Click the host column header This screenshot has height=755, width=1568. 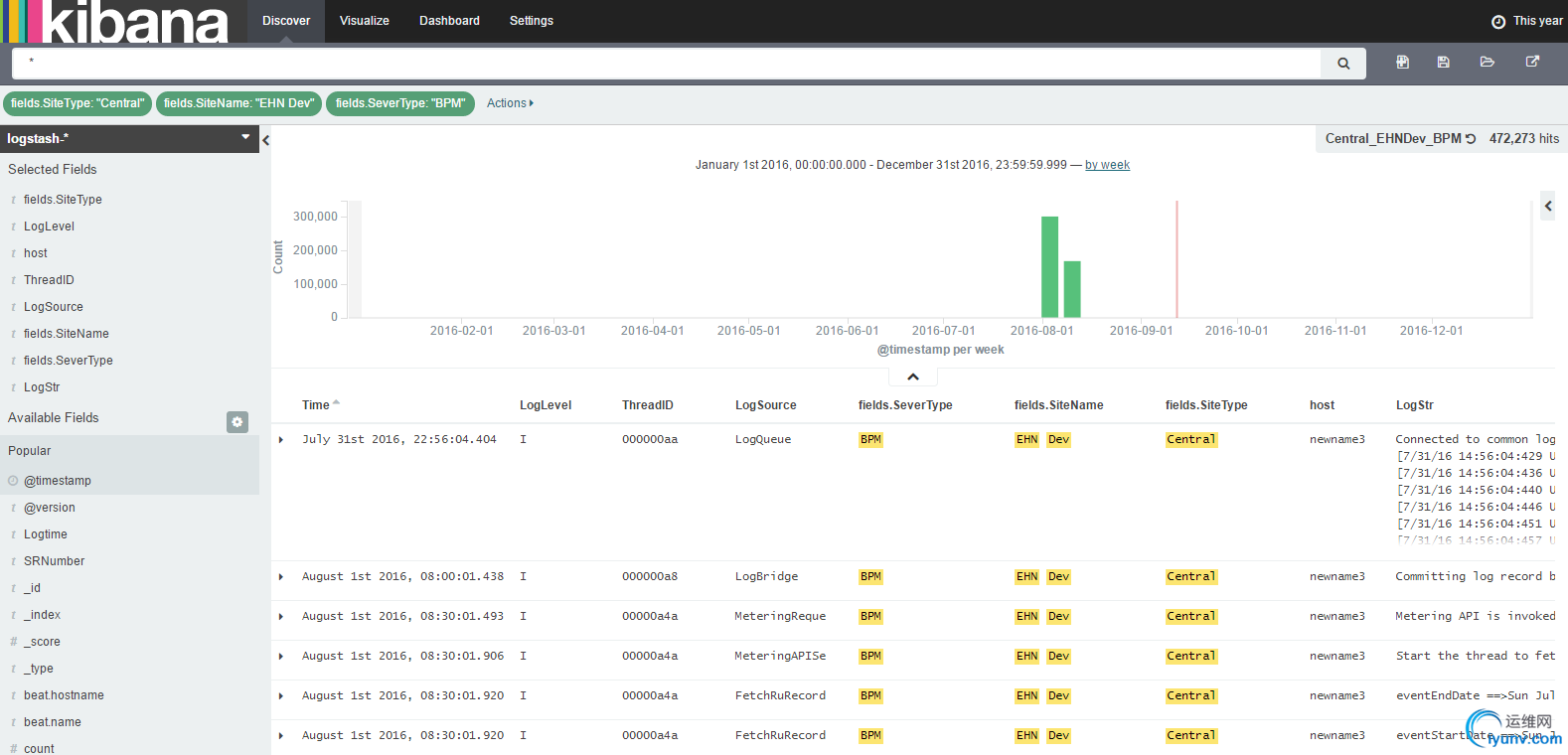[1322, 405]
